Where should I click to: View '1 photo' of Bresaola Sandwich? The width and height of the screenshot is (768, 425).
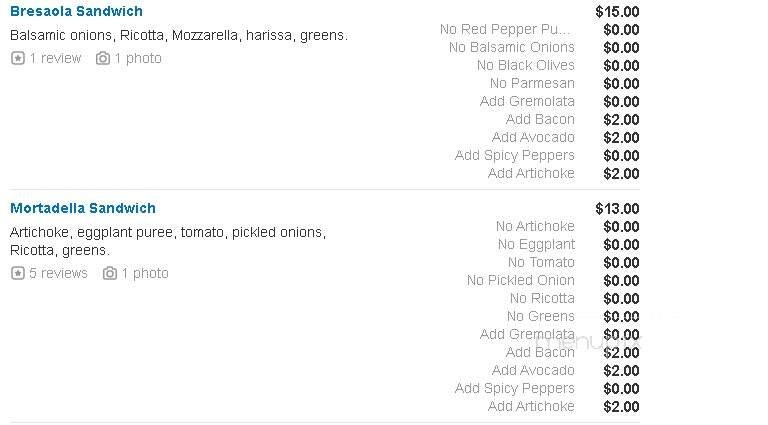click(x=137, y=58)
